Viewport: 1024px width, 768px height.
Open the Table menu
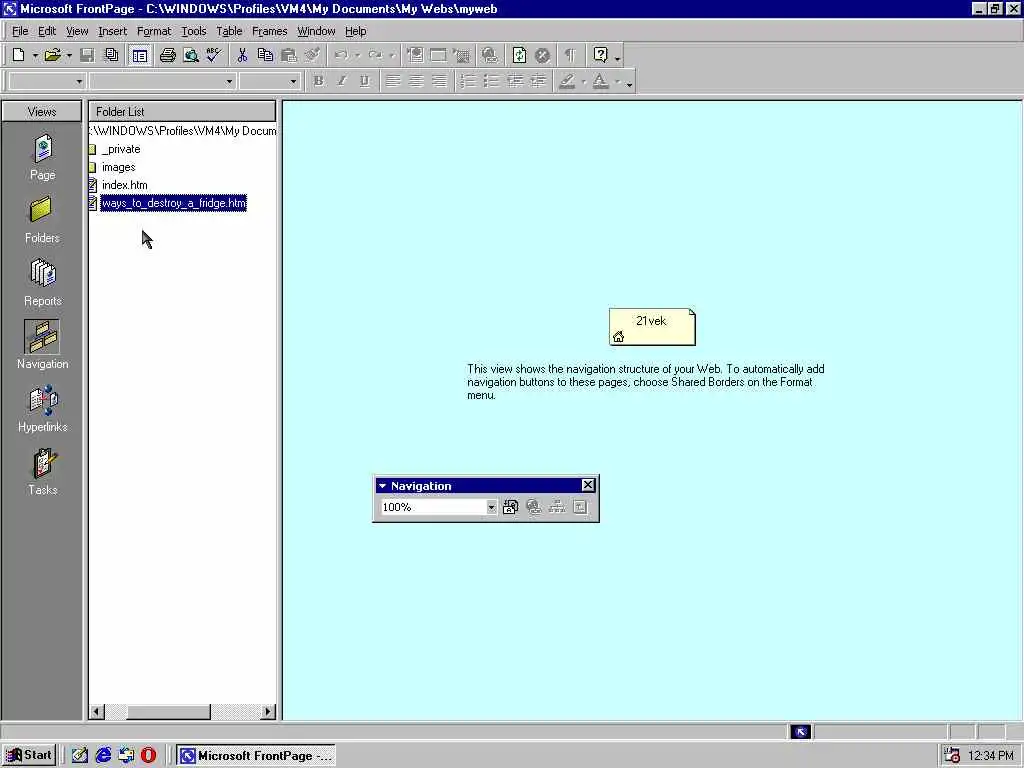229,31
